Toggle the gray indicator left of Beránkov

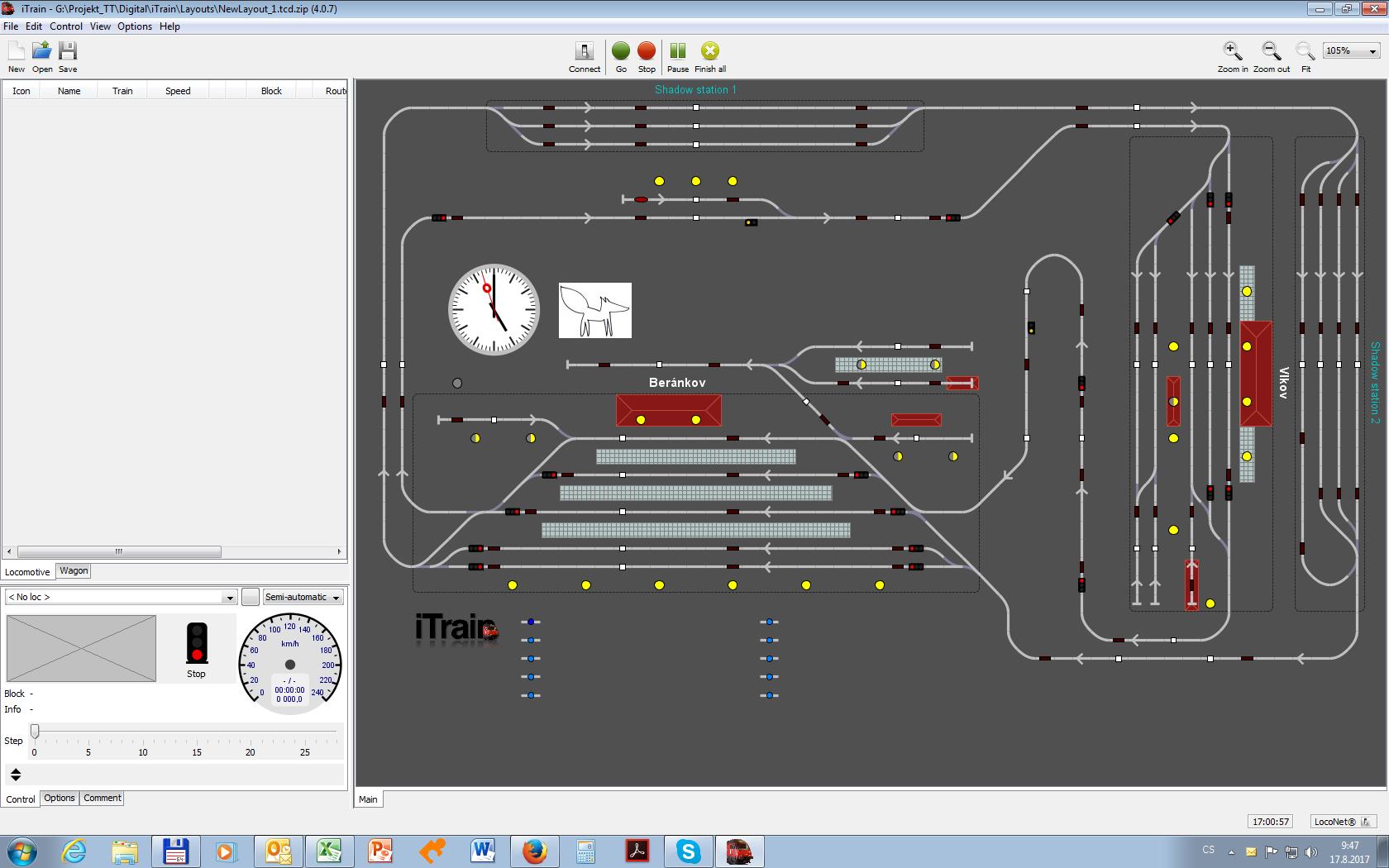tap(457, 383)
